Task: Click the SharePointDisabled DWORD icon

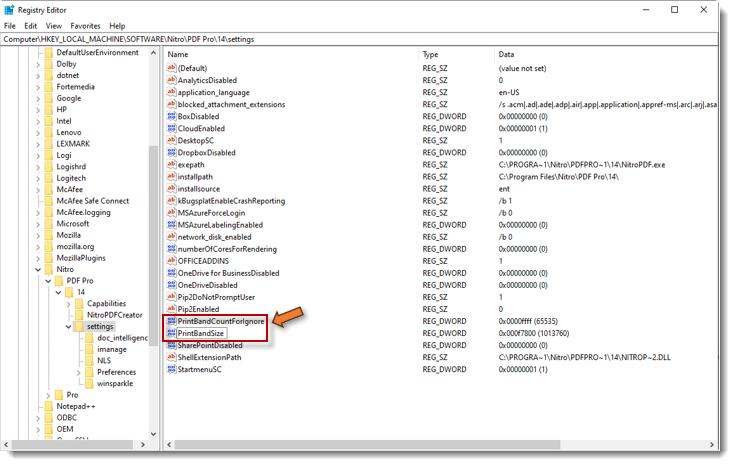Action: [172, 346]
